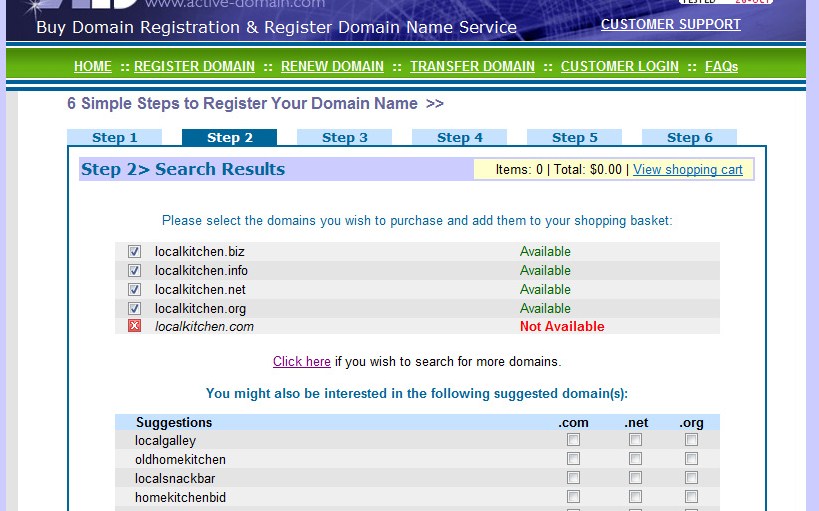Toggle the localkitchen.org checkbox
The image size is (819, 511).
[x=135, y=309]
